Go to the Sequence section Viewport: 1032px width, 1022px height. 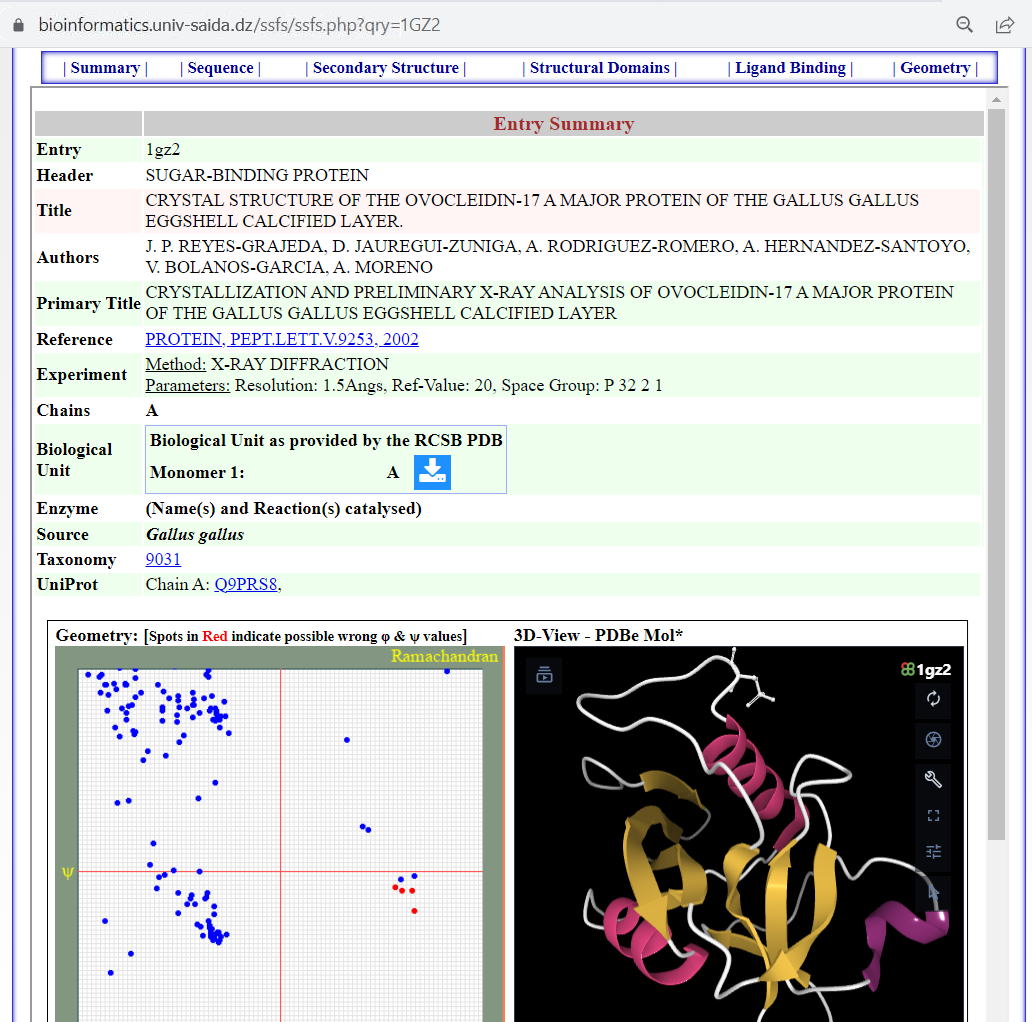pos(220,68)
